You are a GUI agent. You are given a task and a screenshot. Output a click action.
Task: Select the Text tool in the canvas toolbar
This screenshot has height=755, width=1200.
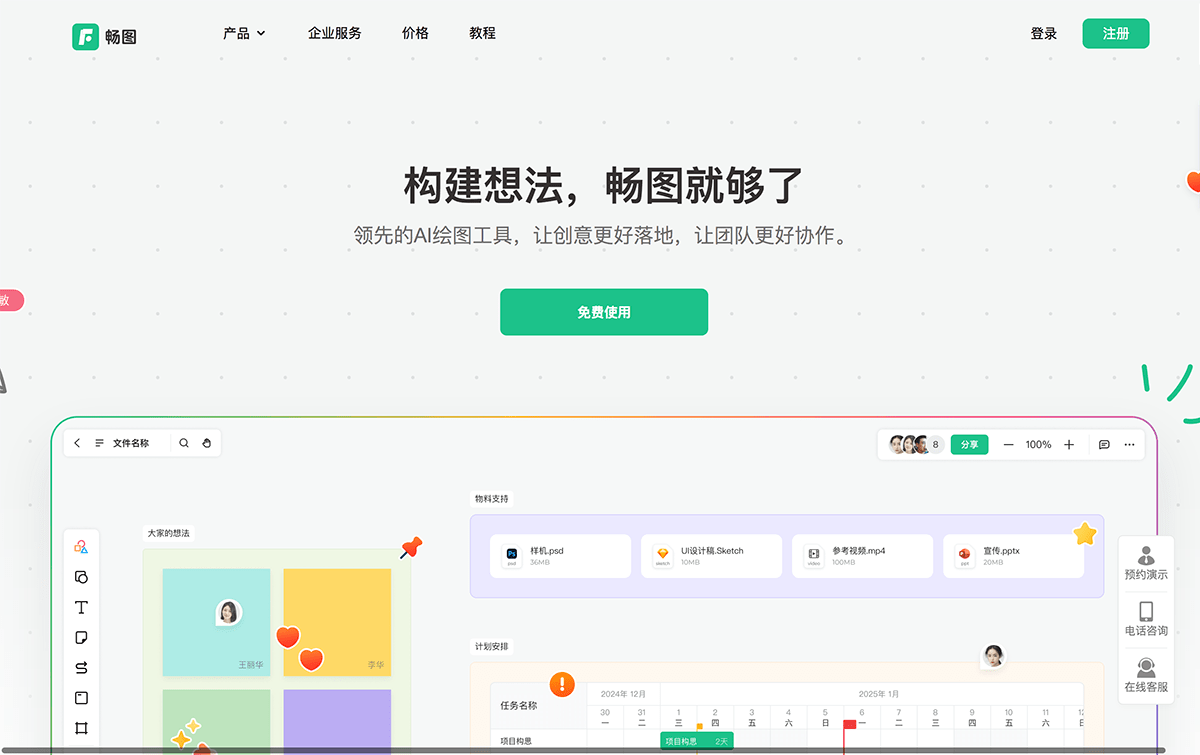(x=81, y=607)
